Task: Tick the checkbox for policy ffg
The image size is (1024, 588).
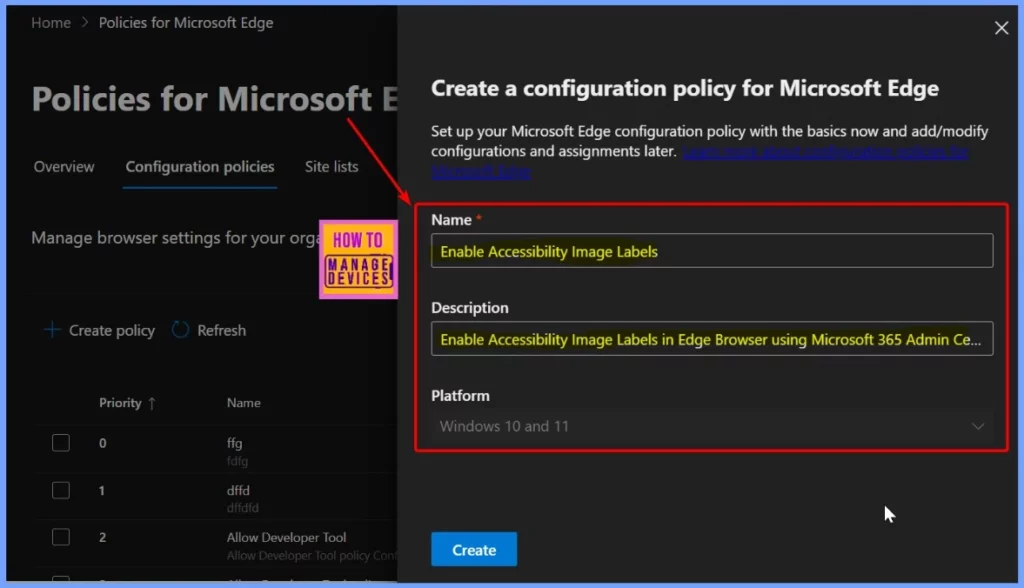Action: point(61,443)
